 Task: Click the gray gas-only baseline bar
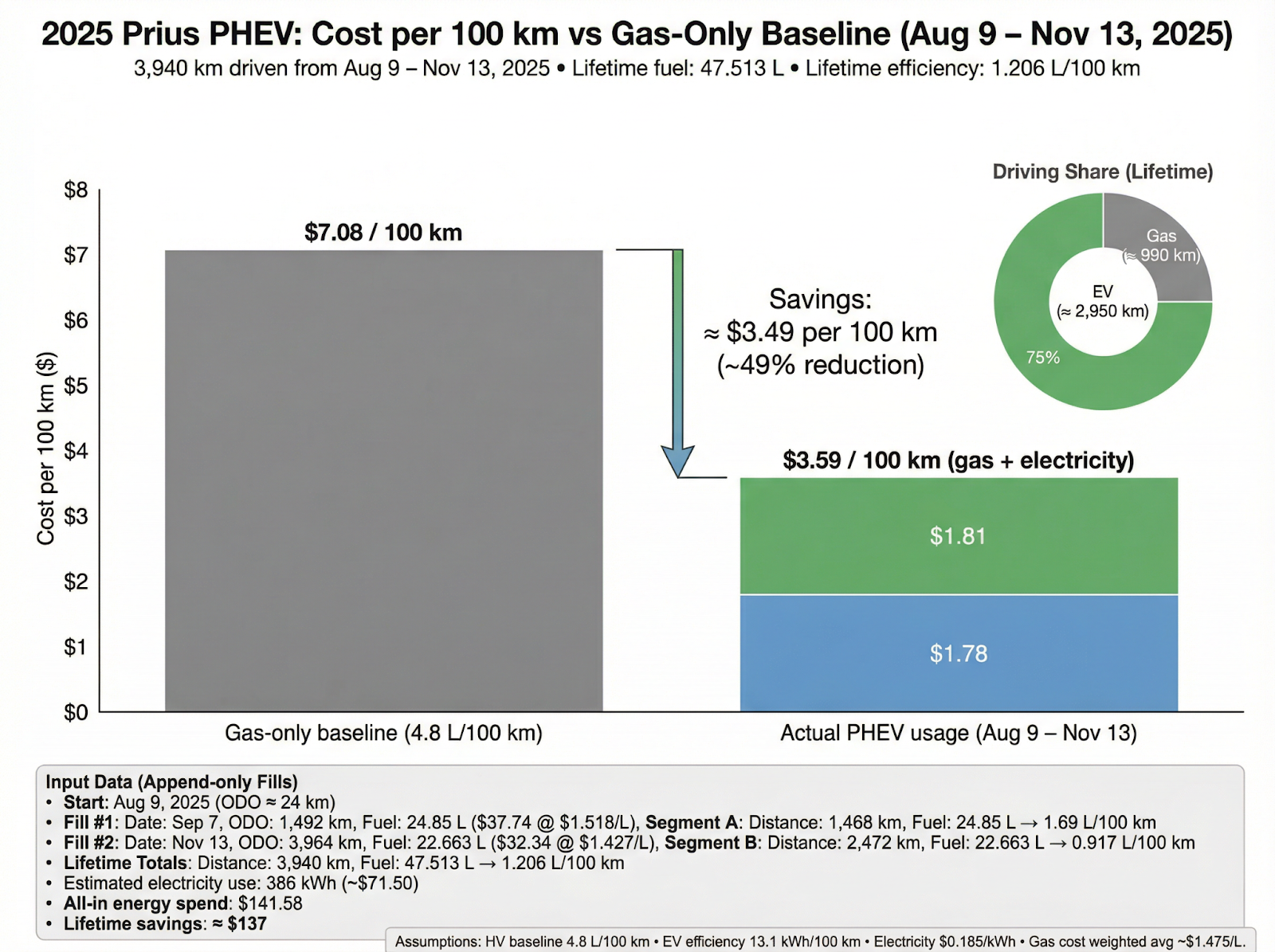(383, 480)
